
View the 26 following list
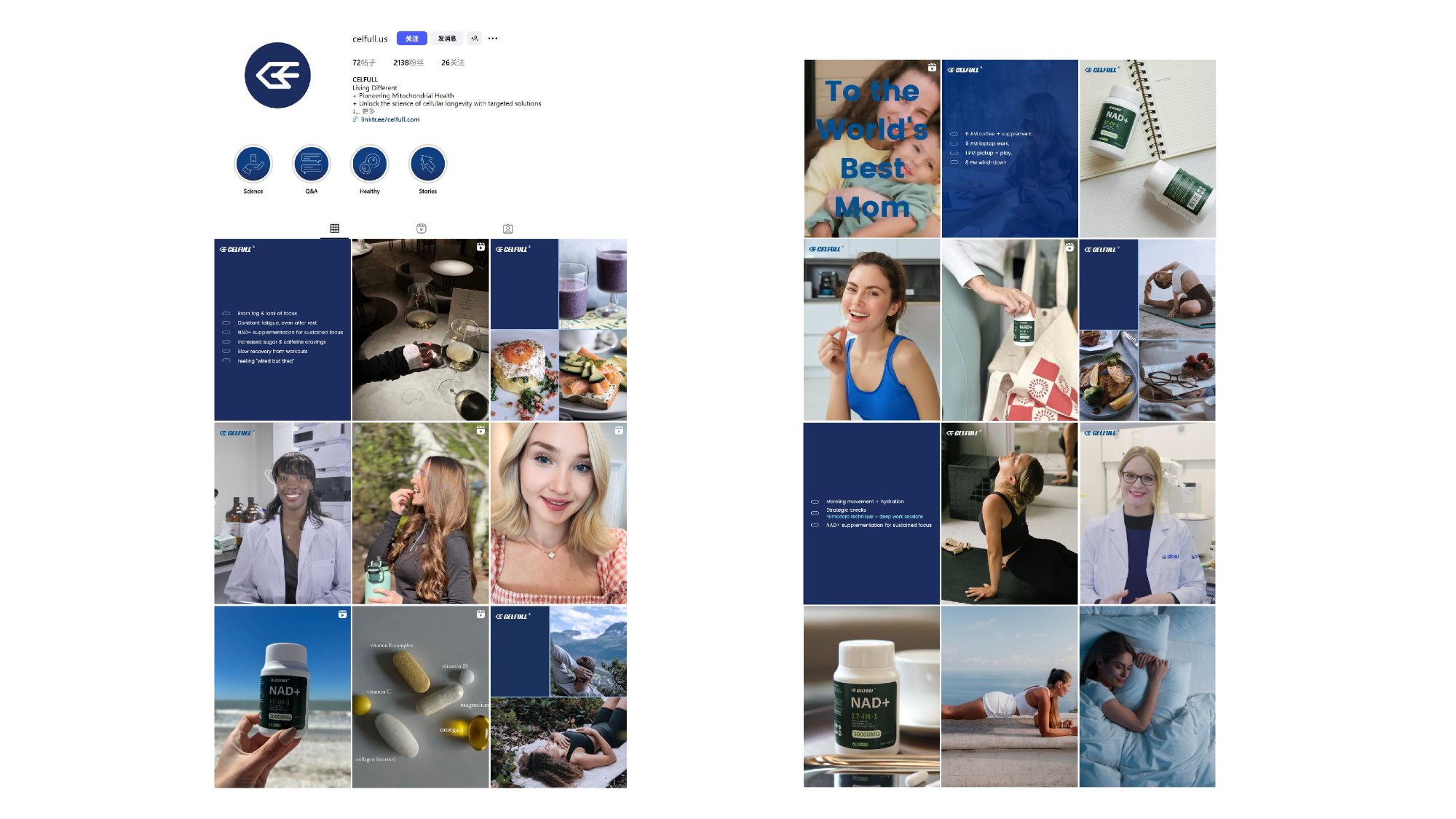coord(452,63)
